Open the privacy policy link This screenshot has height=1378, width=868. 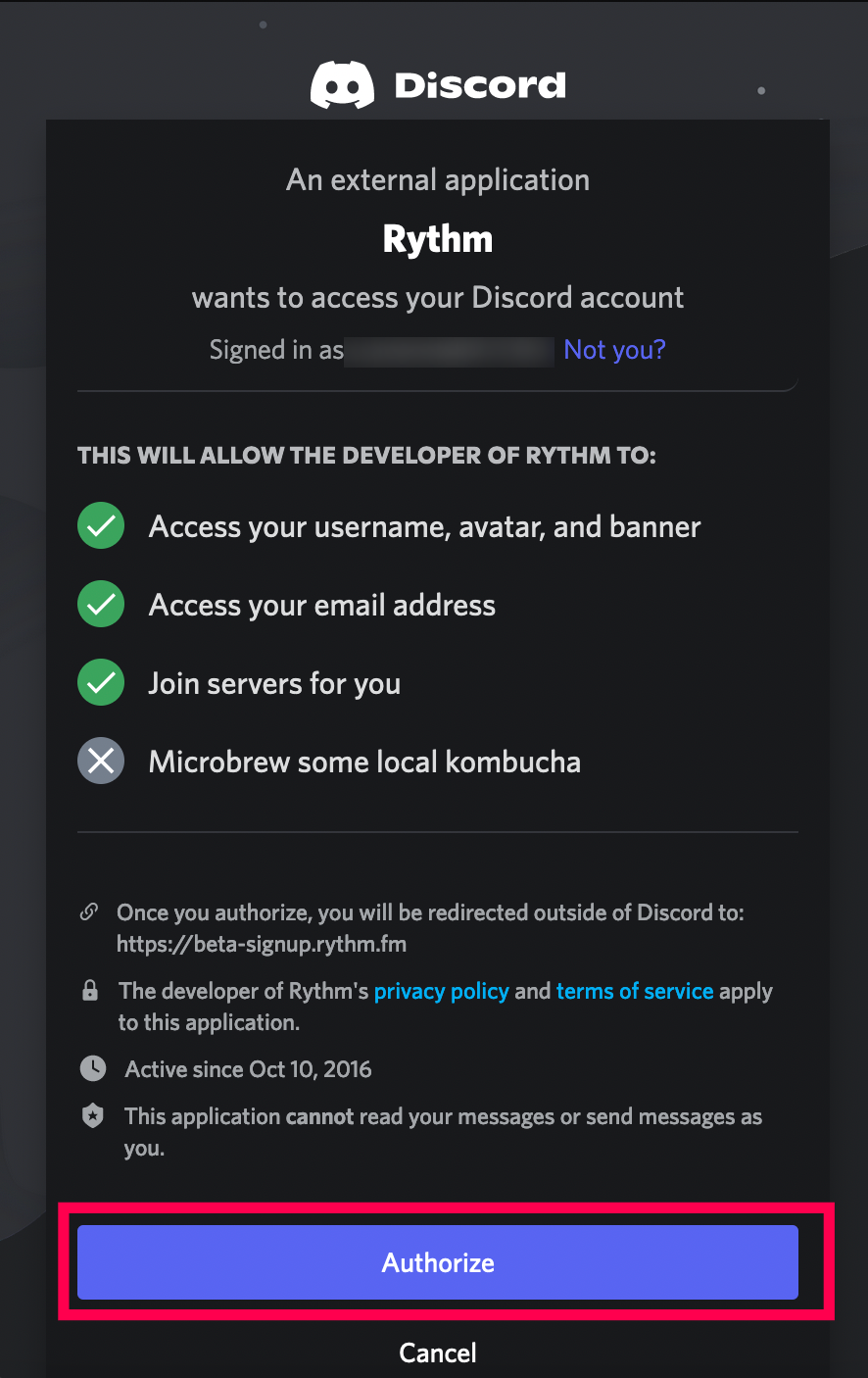442,991
